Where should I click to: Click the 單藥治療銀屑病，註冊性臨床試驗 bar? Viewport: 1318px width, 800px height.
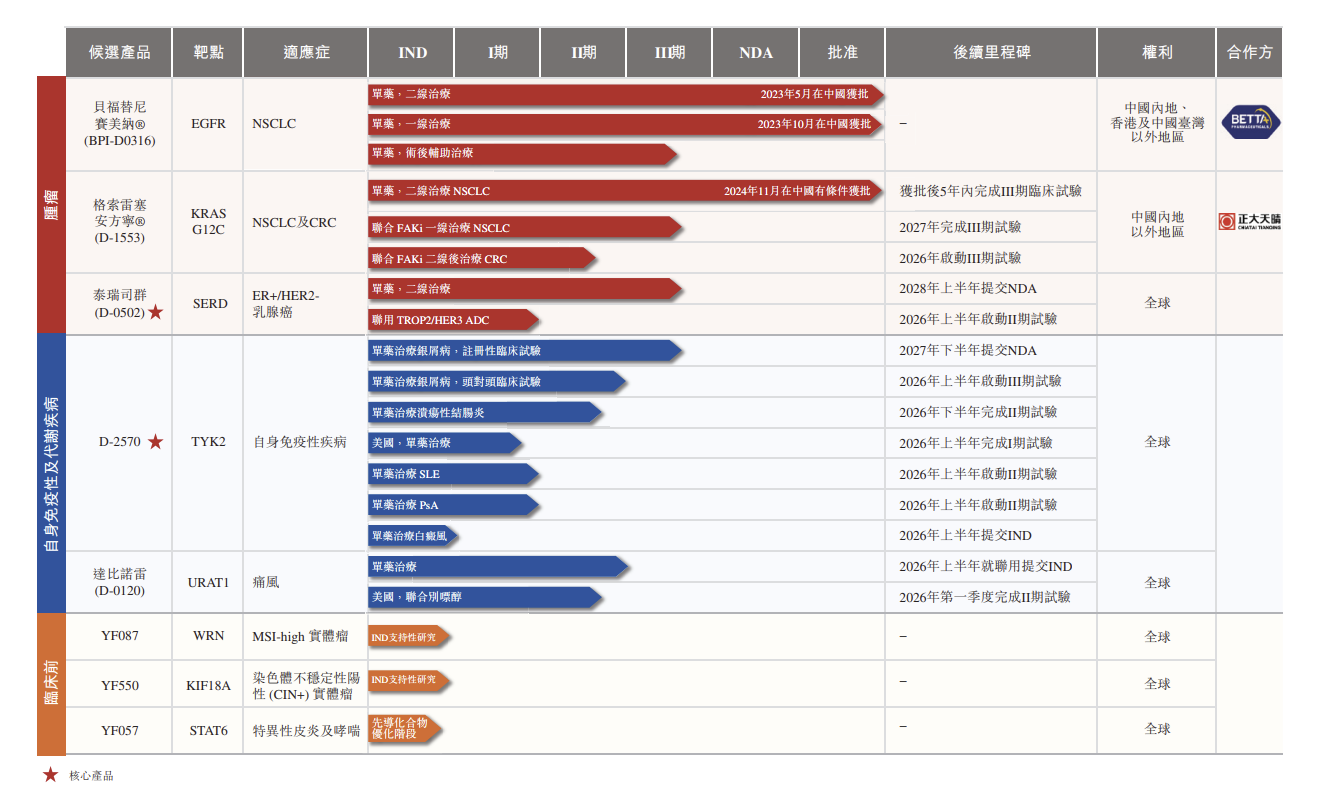tap(526, 351)
